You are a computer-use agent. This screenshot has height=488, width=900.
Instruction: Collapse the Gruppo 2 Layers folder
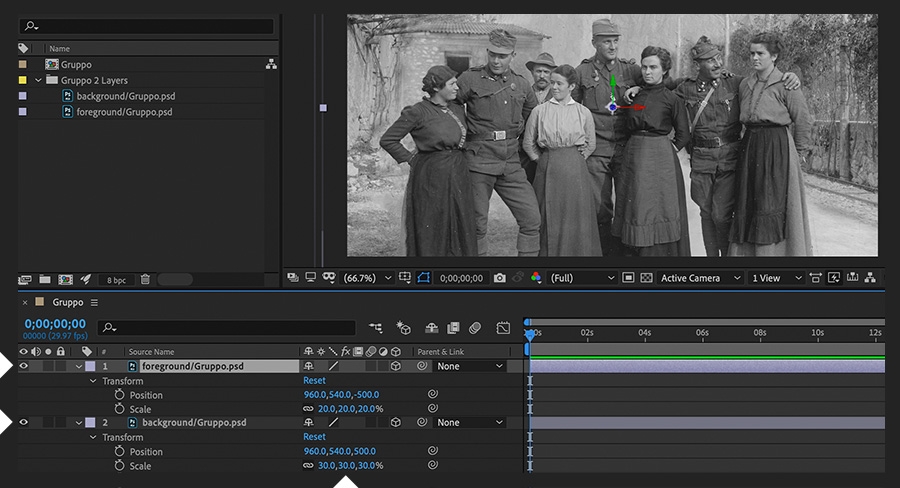39,80
